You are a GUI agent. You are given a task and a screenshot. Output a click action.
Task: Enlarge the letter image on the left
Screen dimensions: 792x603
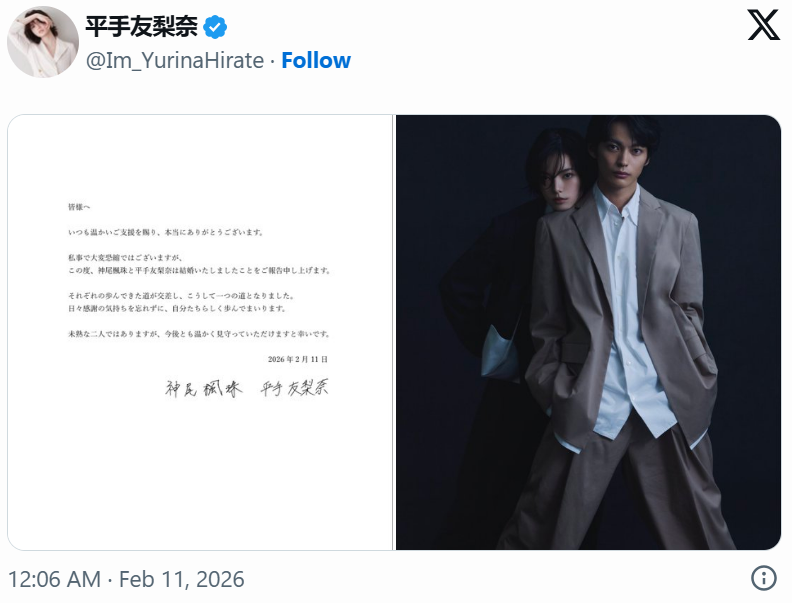click(x=200, y=332)
